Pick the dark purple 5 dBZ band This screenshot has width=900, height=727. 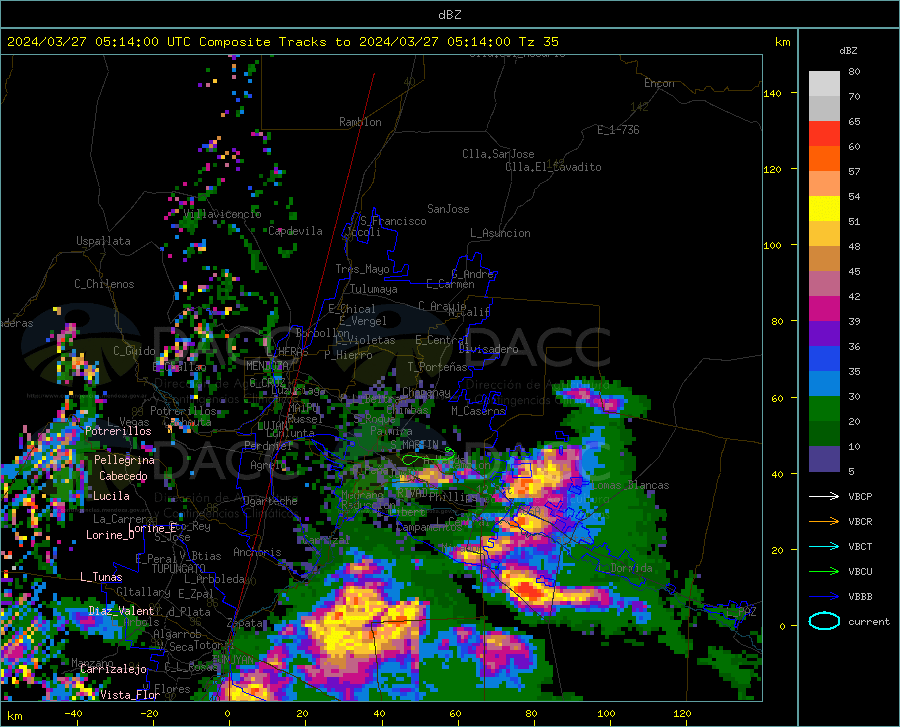click(824, 459)
